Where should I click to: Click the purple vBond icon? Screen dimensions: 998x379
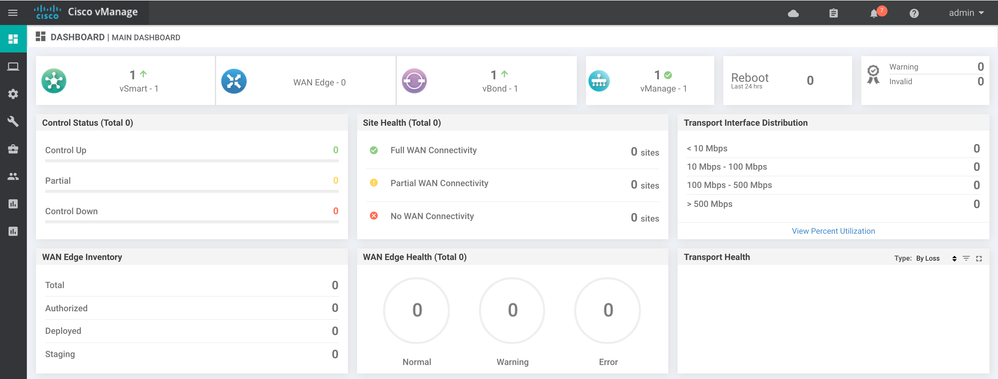(414, 81)
